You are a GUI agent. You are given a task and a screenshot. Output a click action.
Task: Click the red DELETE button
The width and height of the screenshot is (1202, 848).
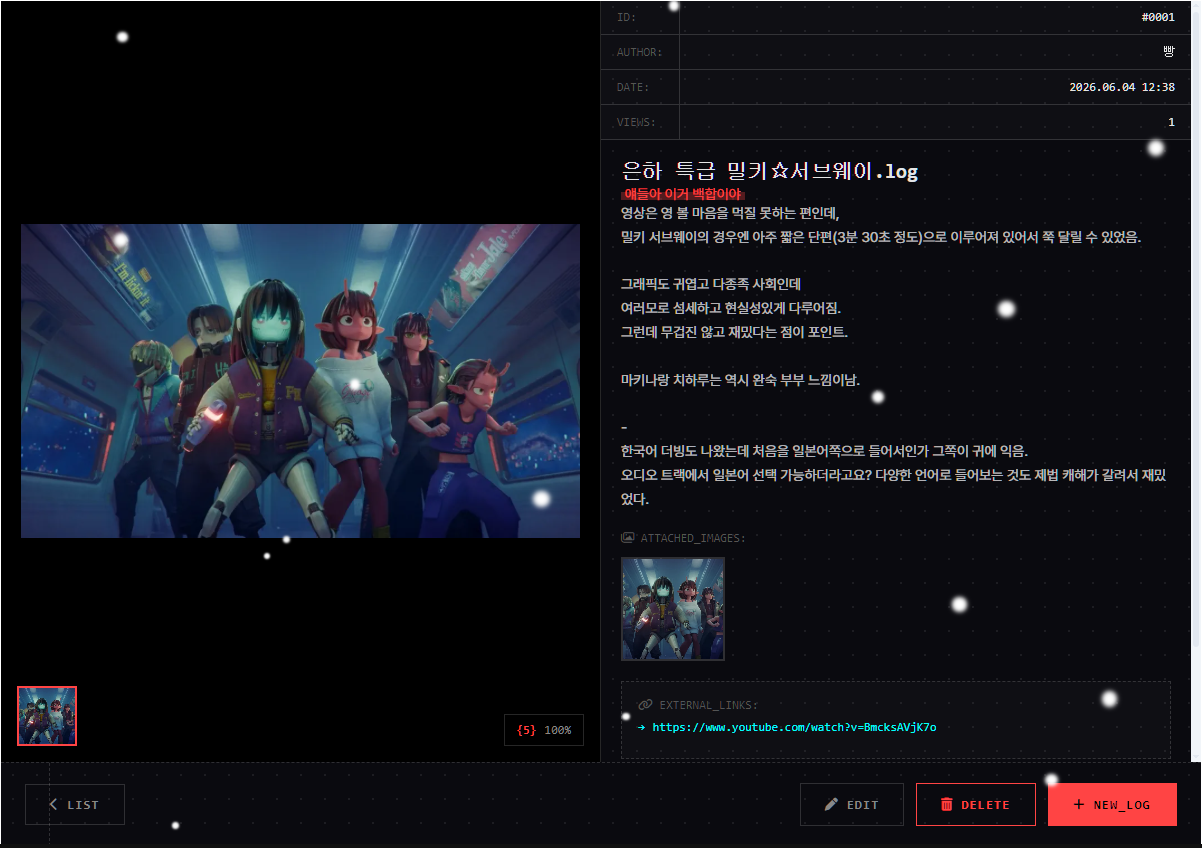tap(975, 804)
